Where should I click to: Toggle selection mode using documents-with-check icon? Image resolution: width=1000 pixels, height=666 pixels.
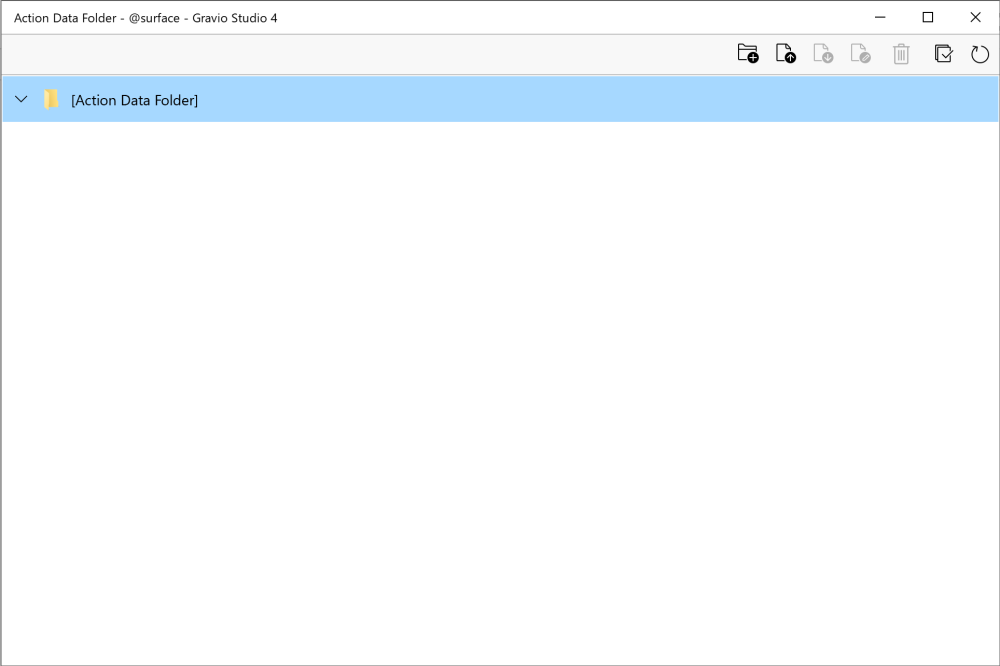click(x=943, y=53)
